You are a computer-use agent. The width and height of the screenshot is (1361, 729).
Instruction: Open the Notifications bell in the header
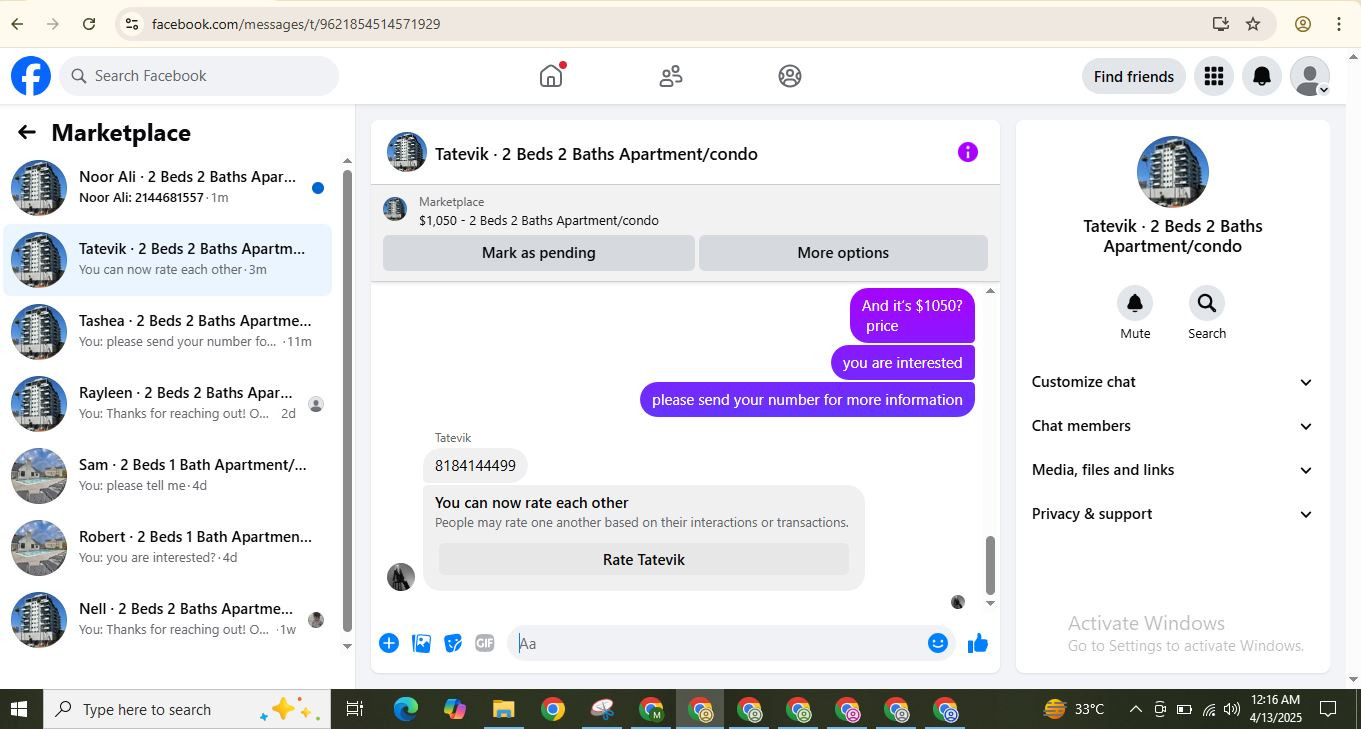tap(1262, 76)
